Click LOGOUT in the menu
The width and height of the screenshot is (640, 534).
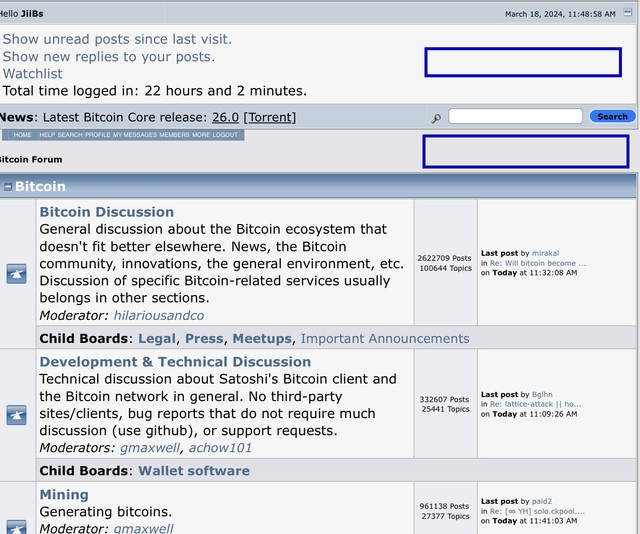[225, 135]
